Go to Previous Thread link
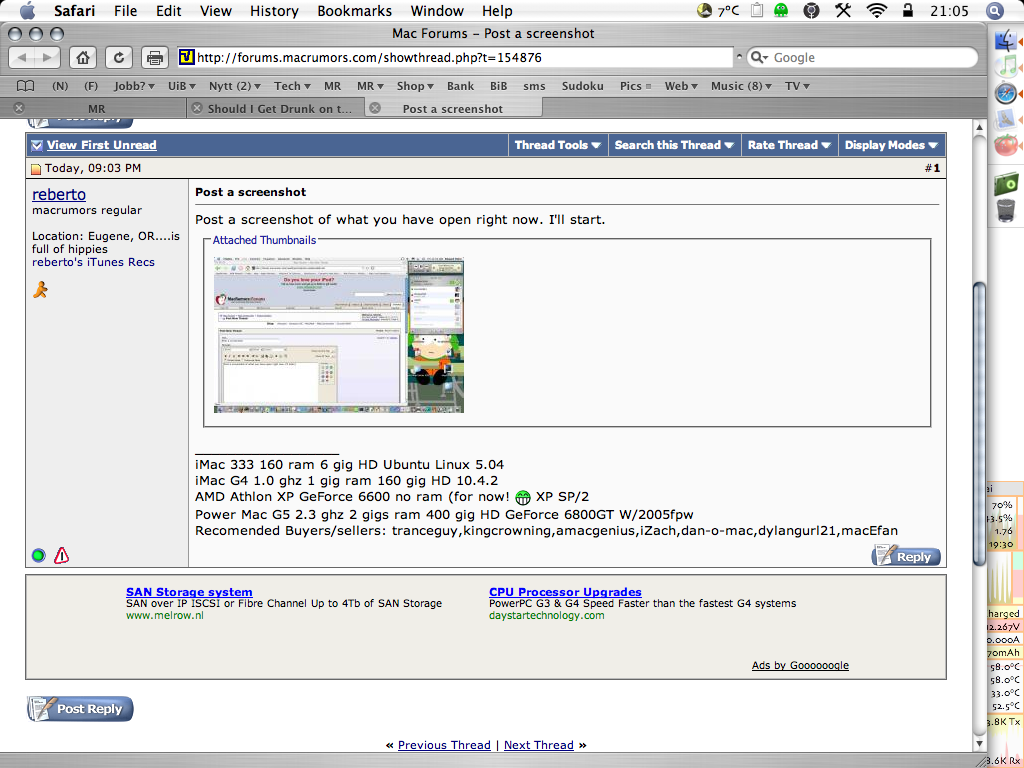Viewport: 1024px width, 768px height. point(444,745)
